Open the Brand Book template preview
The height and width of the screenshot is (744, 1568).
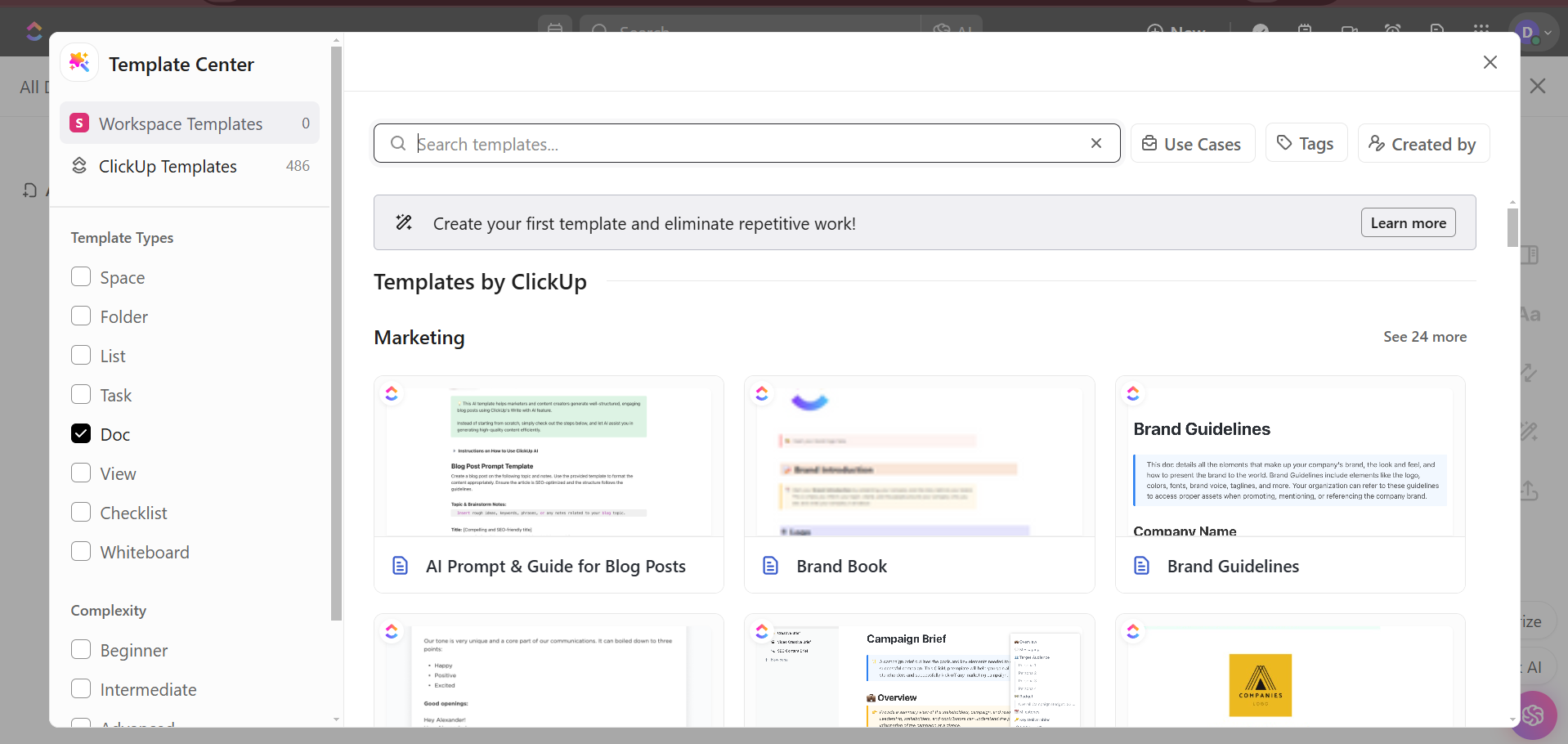click(x=920, y=485)
